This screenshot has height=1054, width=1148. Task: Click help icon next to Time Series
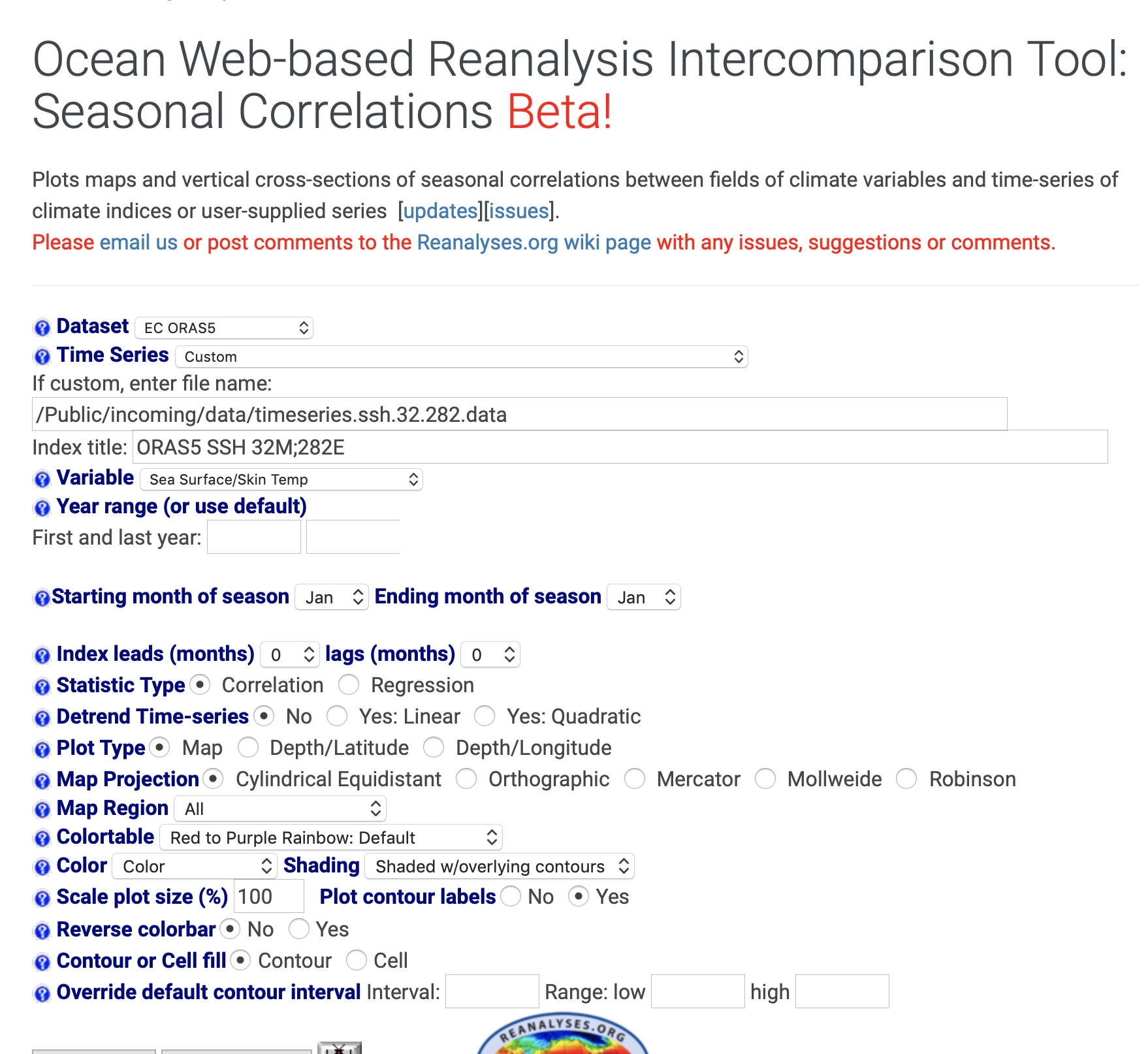point(42,356)
